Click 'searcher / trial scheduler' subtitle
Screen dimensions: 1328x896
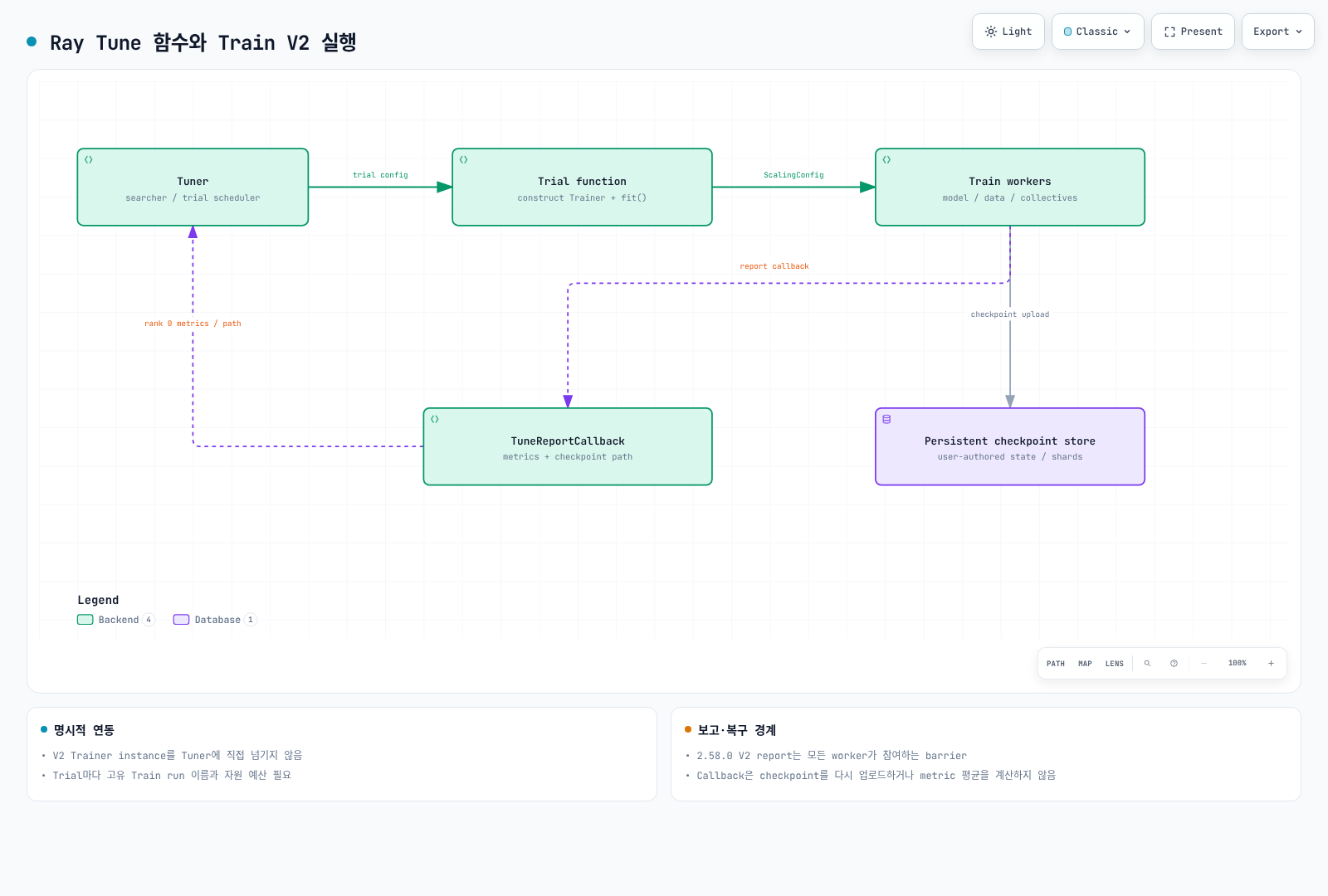193,198
